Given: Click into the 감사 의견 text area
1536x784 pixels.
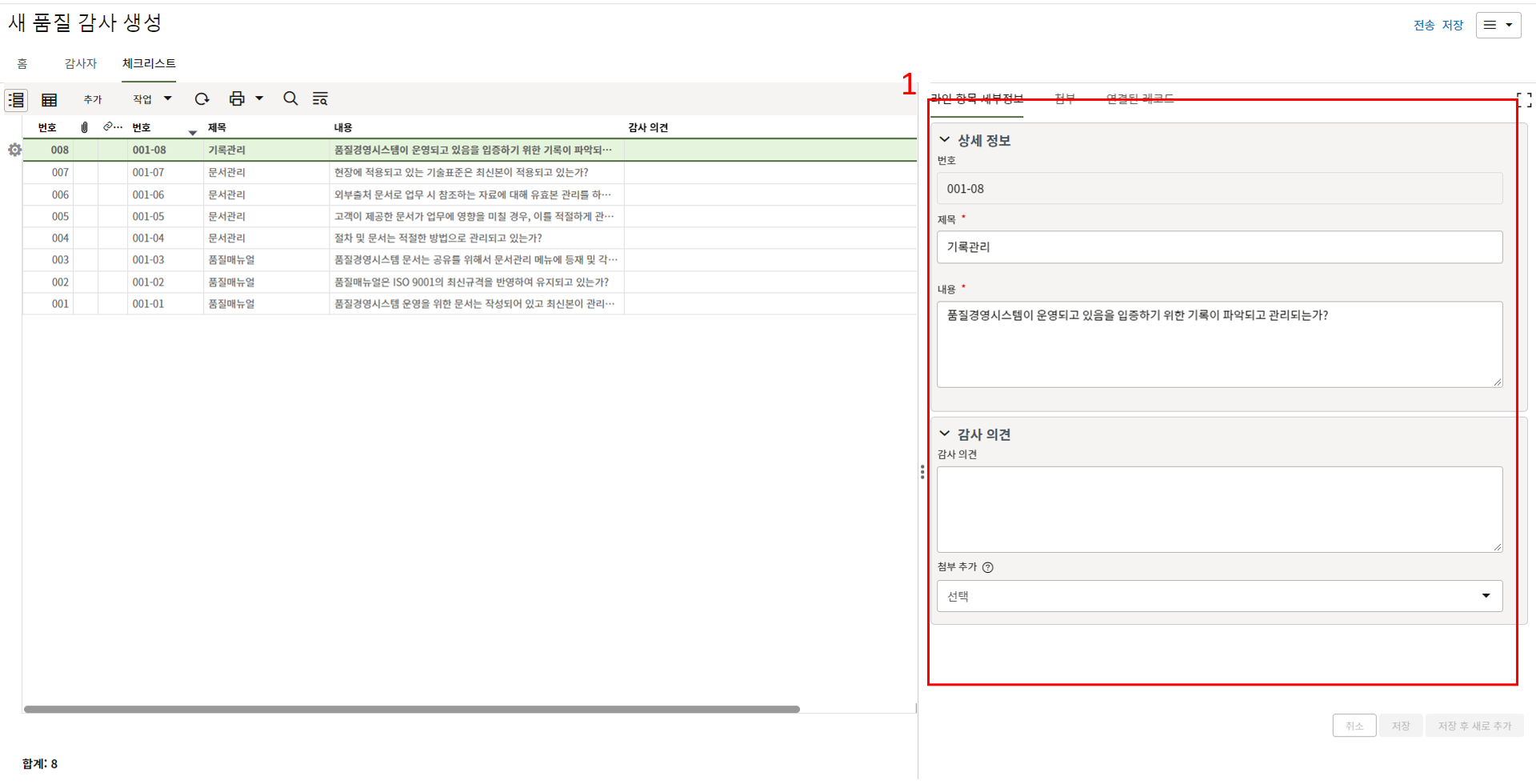Looking at the screenshot, I should [x=1219, y=510].
